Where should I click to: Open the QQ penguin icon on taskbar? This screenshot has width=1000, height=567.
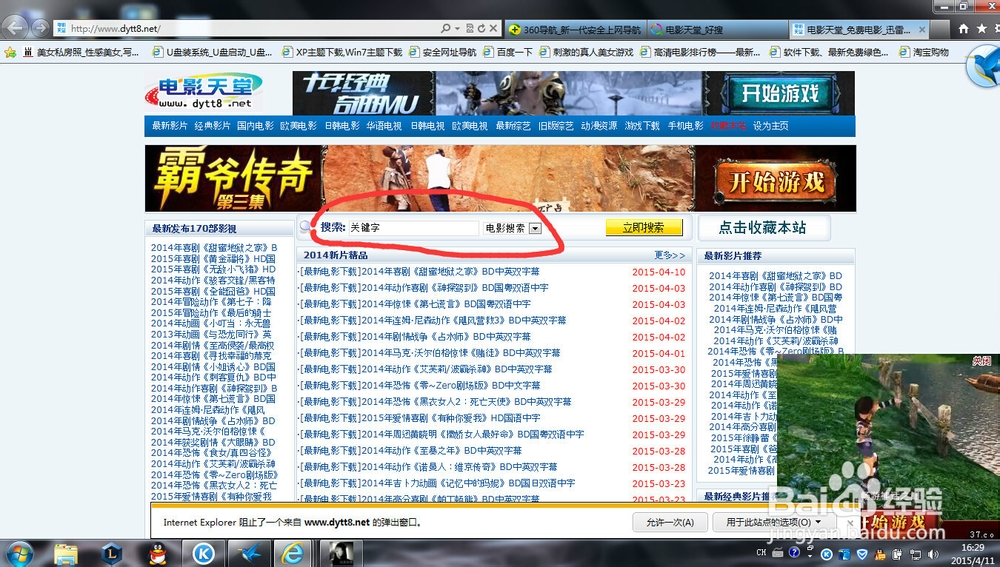tap(158, 554)
